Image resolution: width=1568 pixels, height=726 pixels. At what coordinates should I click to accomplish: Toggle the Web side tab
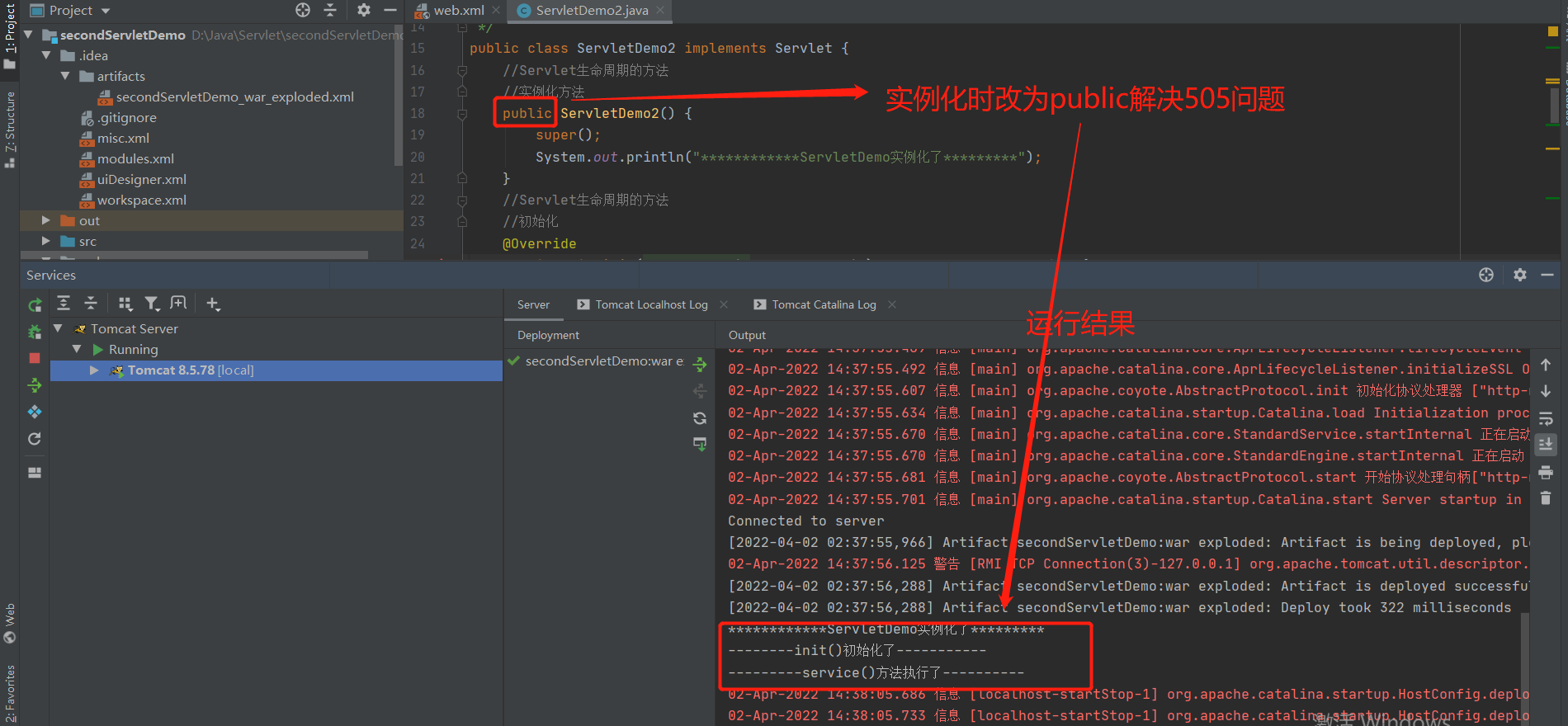pos(10,623)
